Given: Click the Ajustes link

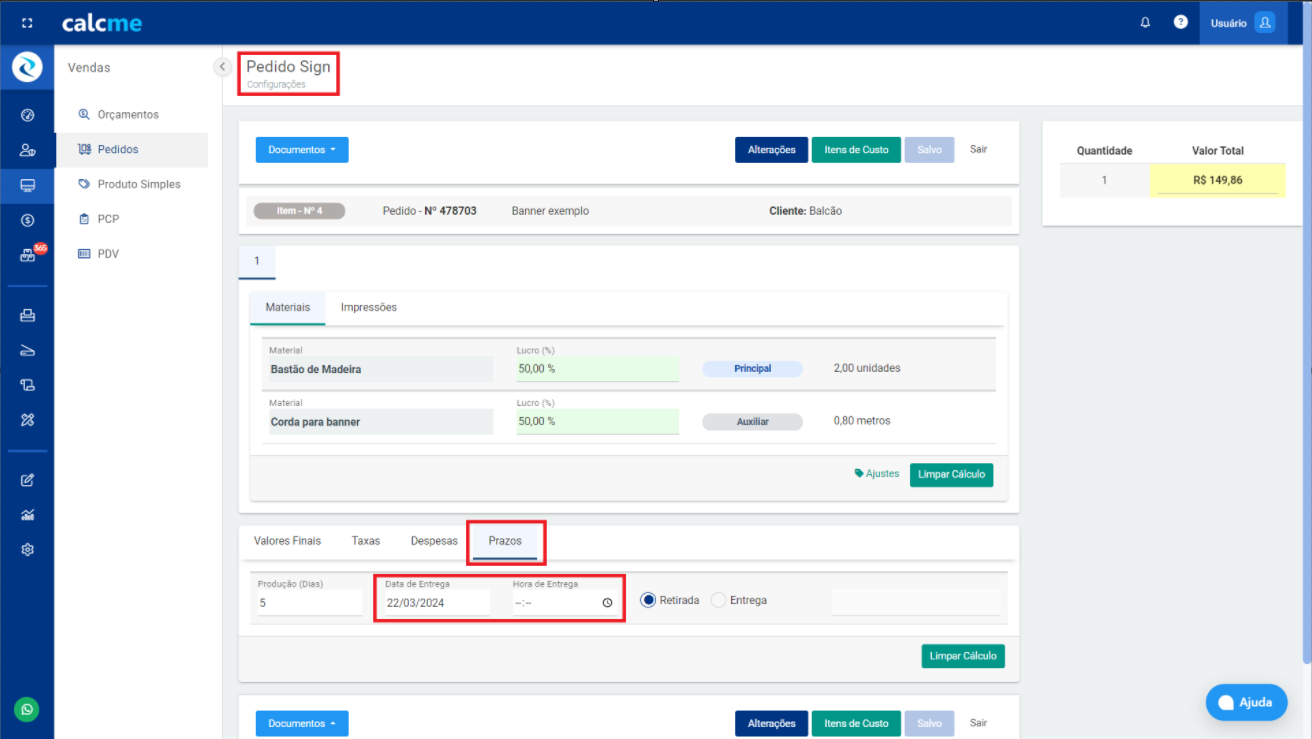Looking at the screenshot, I should [877, 474].
